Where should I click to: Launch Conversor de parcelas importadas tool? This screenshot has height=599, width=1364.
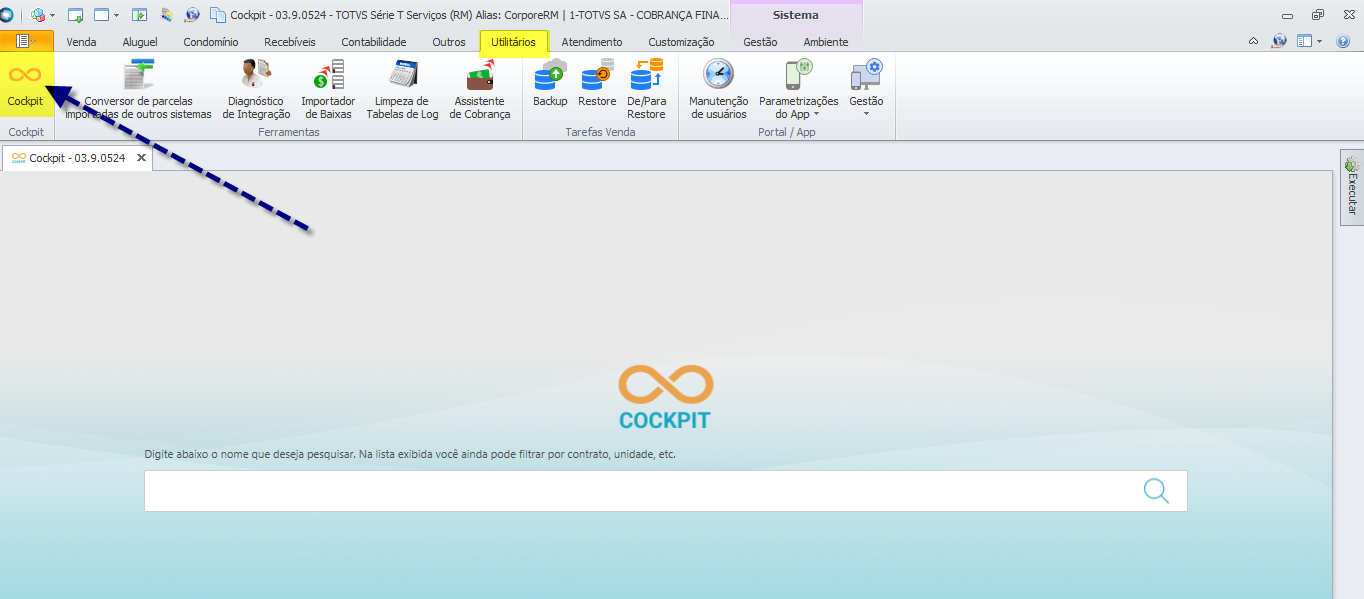(138, 89)
